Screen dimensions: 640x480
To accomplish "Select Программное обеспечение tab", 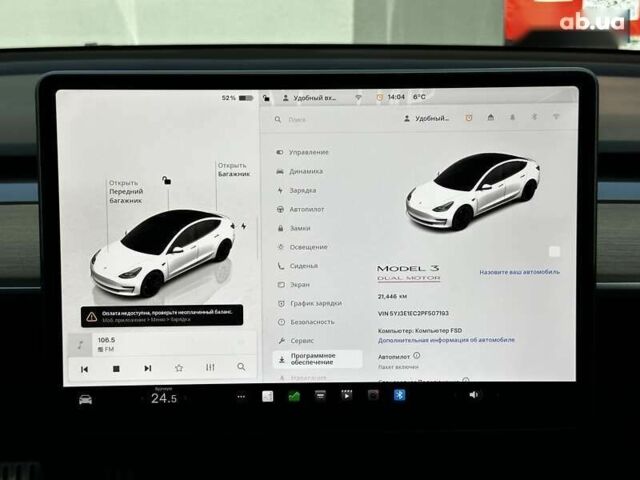I will tap(318, 359).
